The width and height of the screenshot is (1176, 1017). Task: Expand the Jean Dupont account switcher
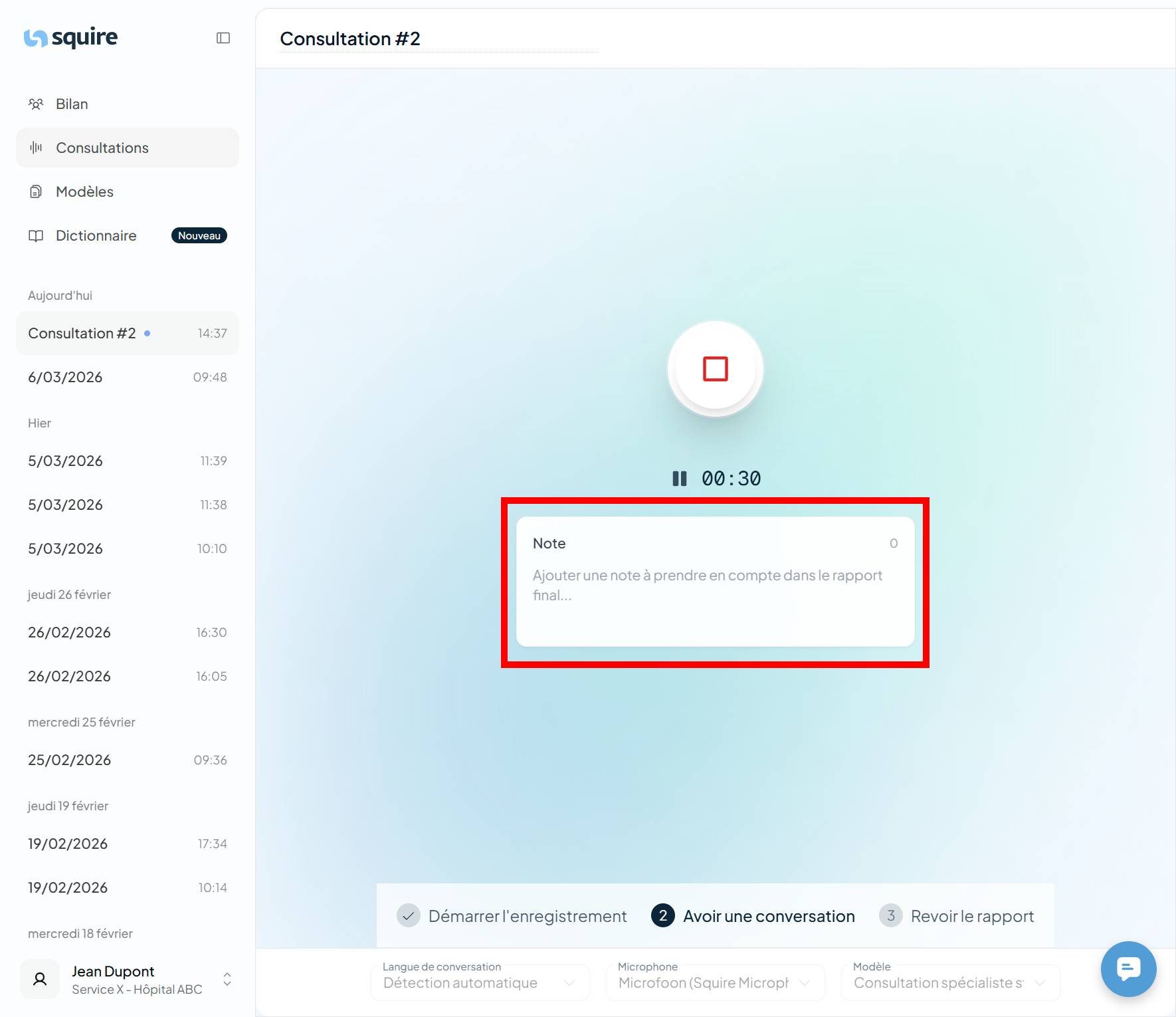point(227,979)
